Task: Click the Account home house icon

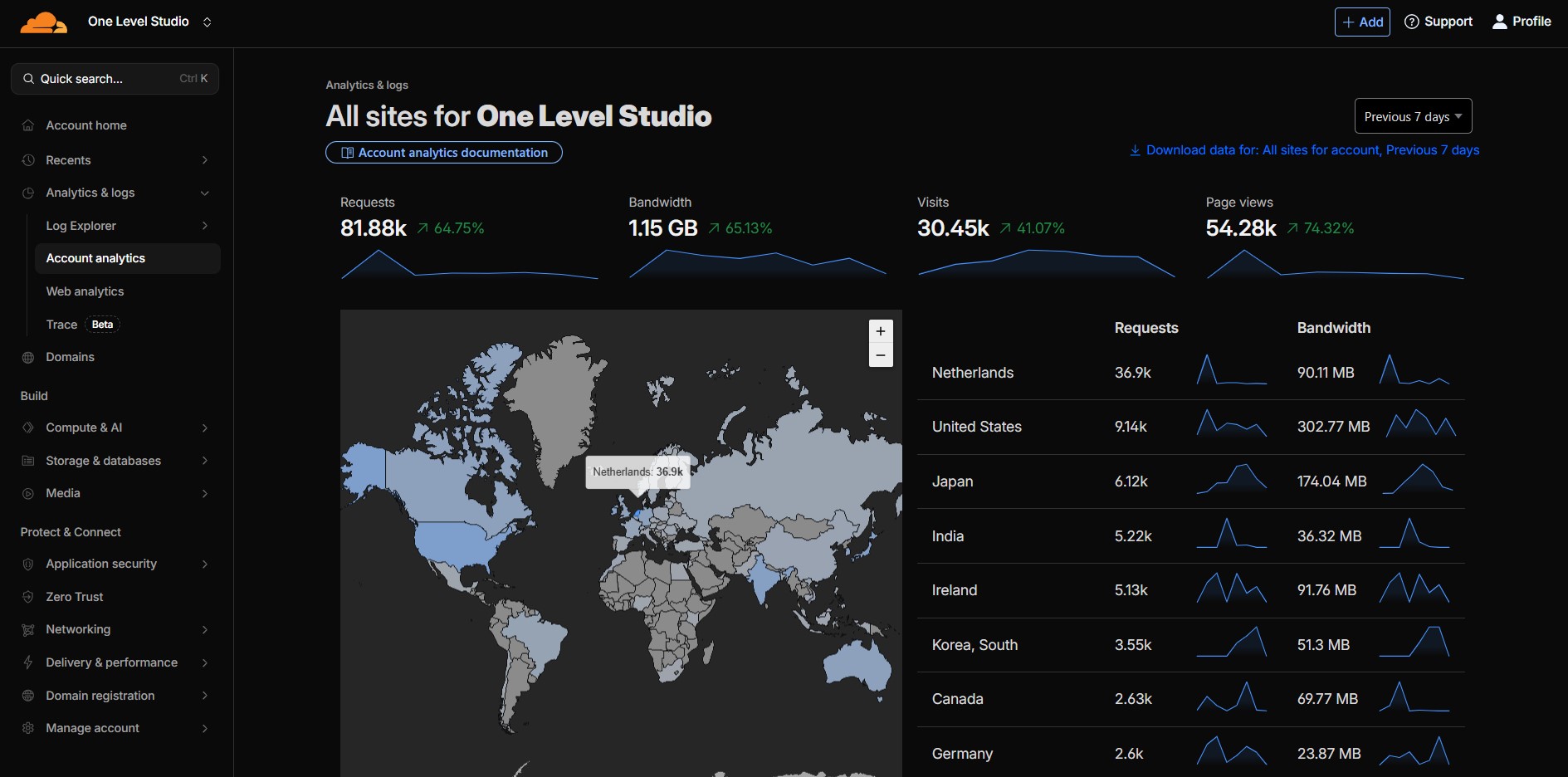Action: [x=28, y=125]
